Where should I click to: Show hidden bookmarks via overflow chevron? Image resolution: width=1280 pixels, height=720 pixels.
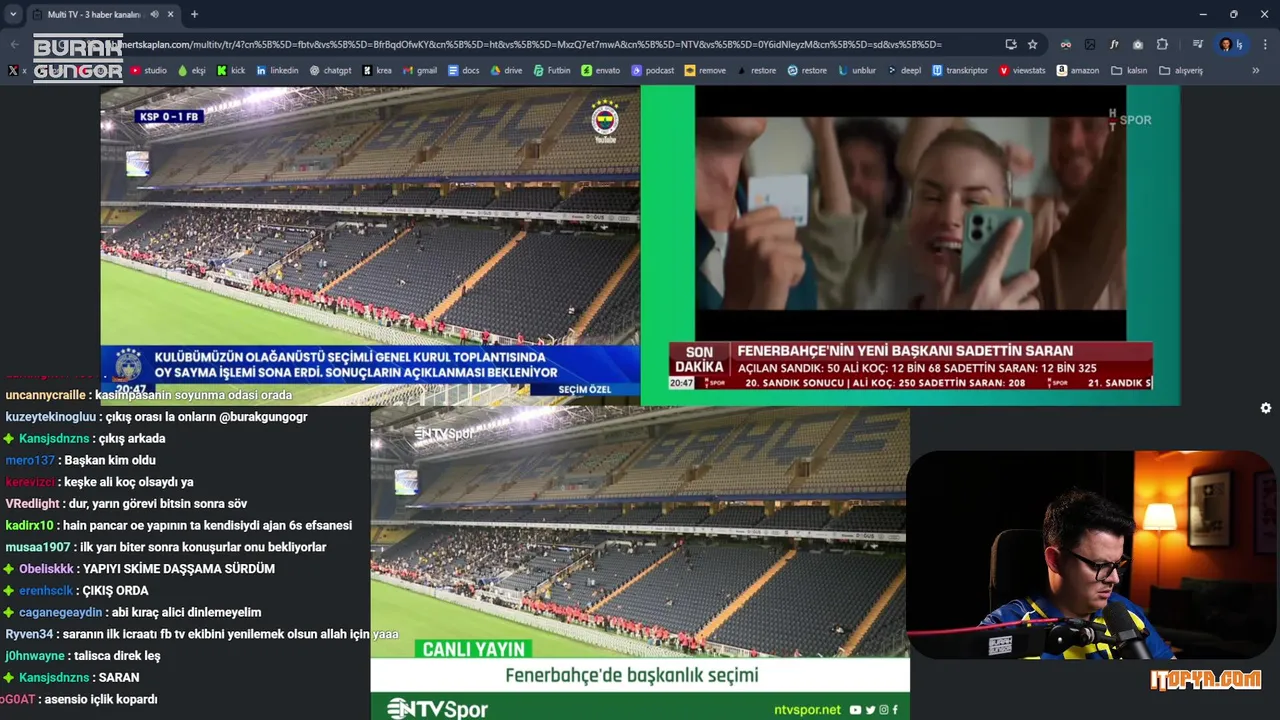(x=1256, y=71)
